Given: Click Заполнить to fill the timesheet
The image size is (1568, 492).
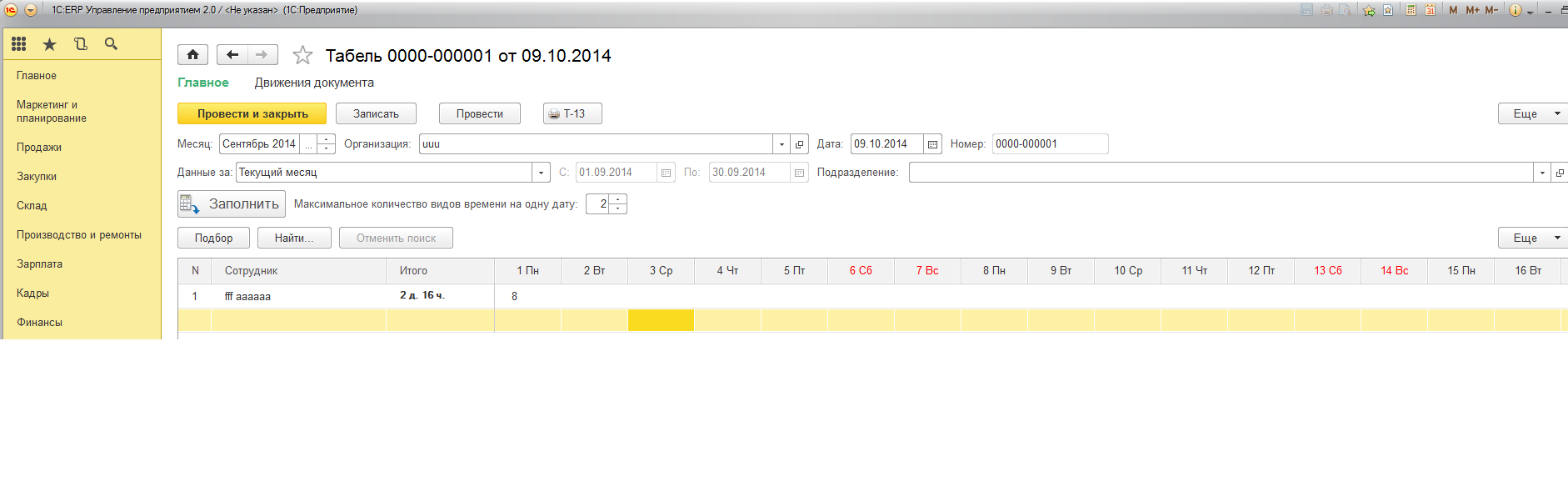Looking at the screenshot, I should (232, 204).
